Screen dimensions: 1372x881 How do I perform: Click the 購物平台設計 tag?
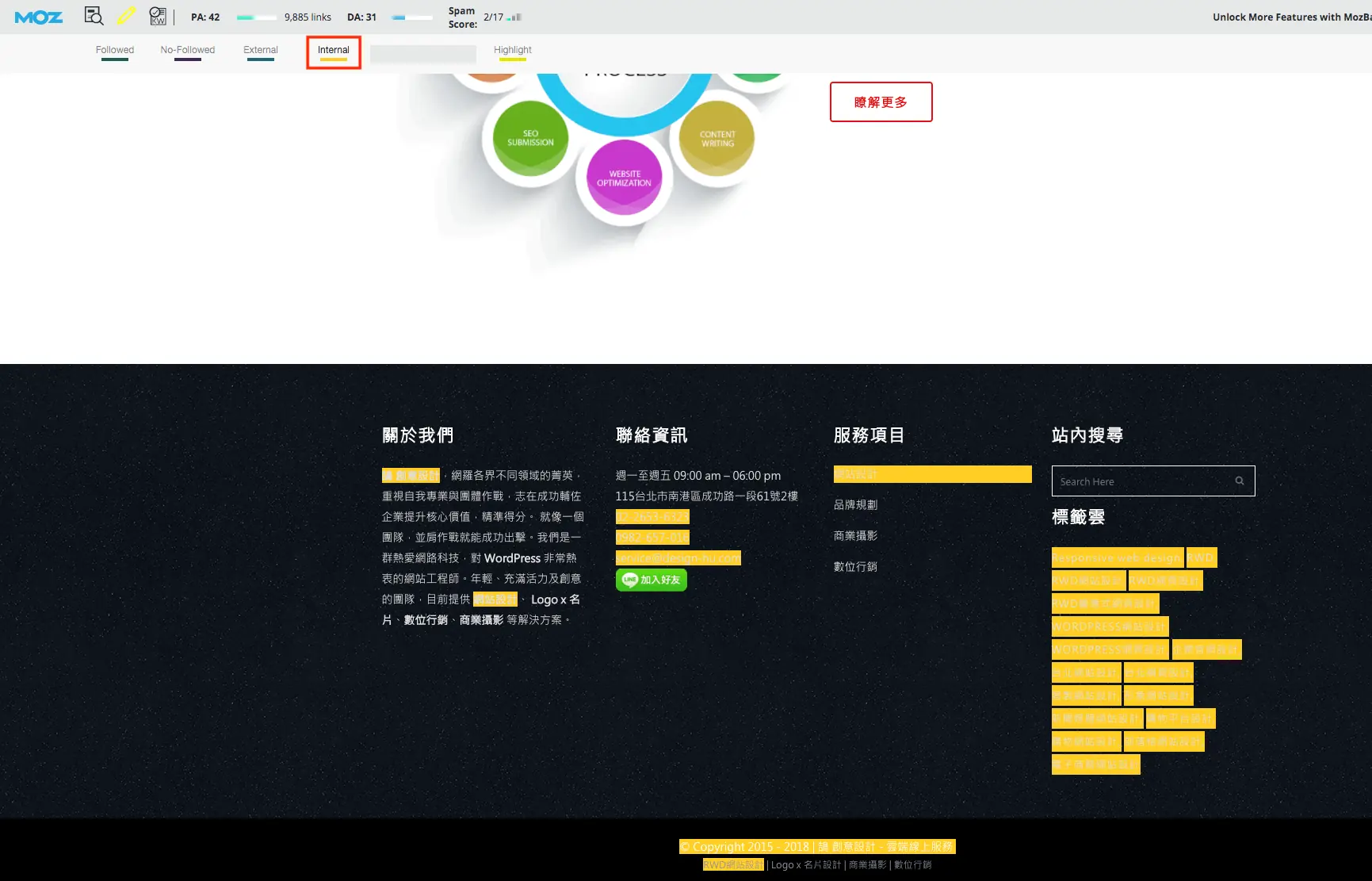pyautogui.click(x=1181, y=718)
